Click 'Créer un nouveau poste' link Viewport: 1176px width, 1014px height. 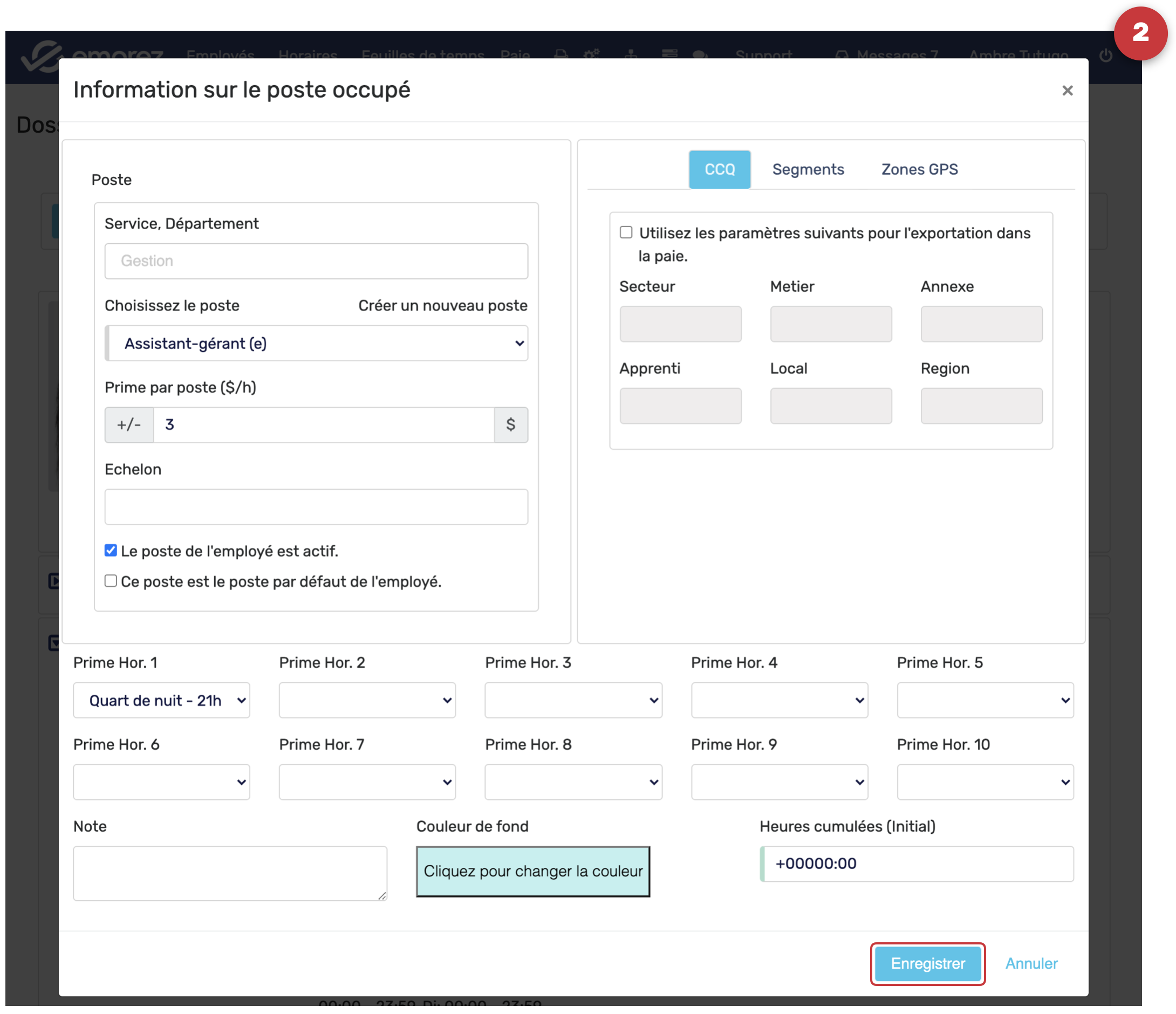443,305
